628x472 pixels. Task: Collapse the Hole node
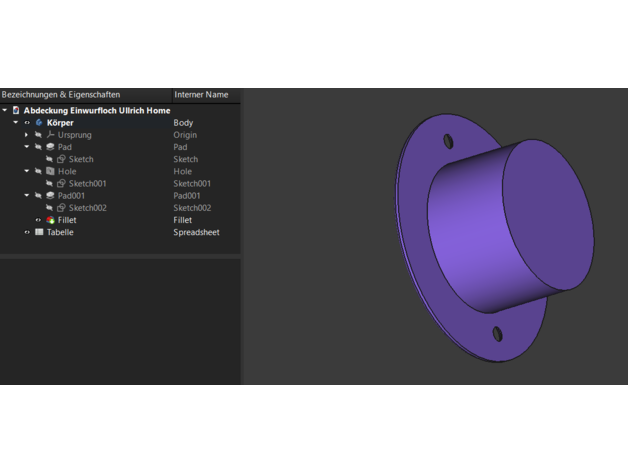pyautogui.click(x=27, y=171)
